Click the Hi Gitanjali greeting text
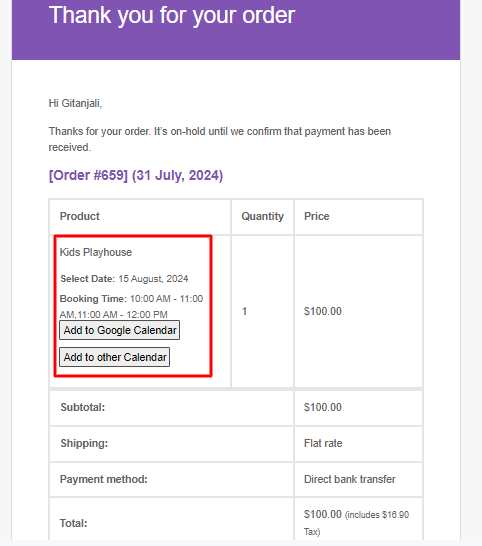This screenshot has height=546, width=482. click(x=75, y=103)
